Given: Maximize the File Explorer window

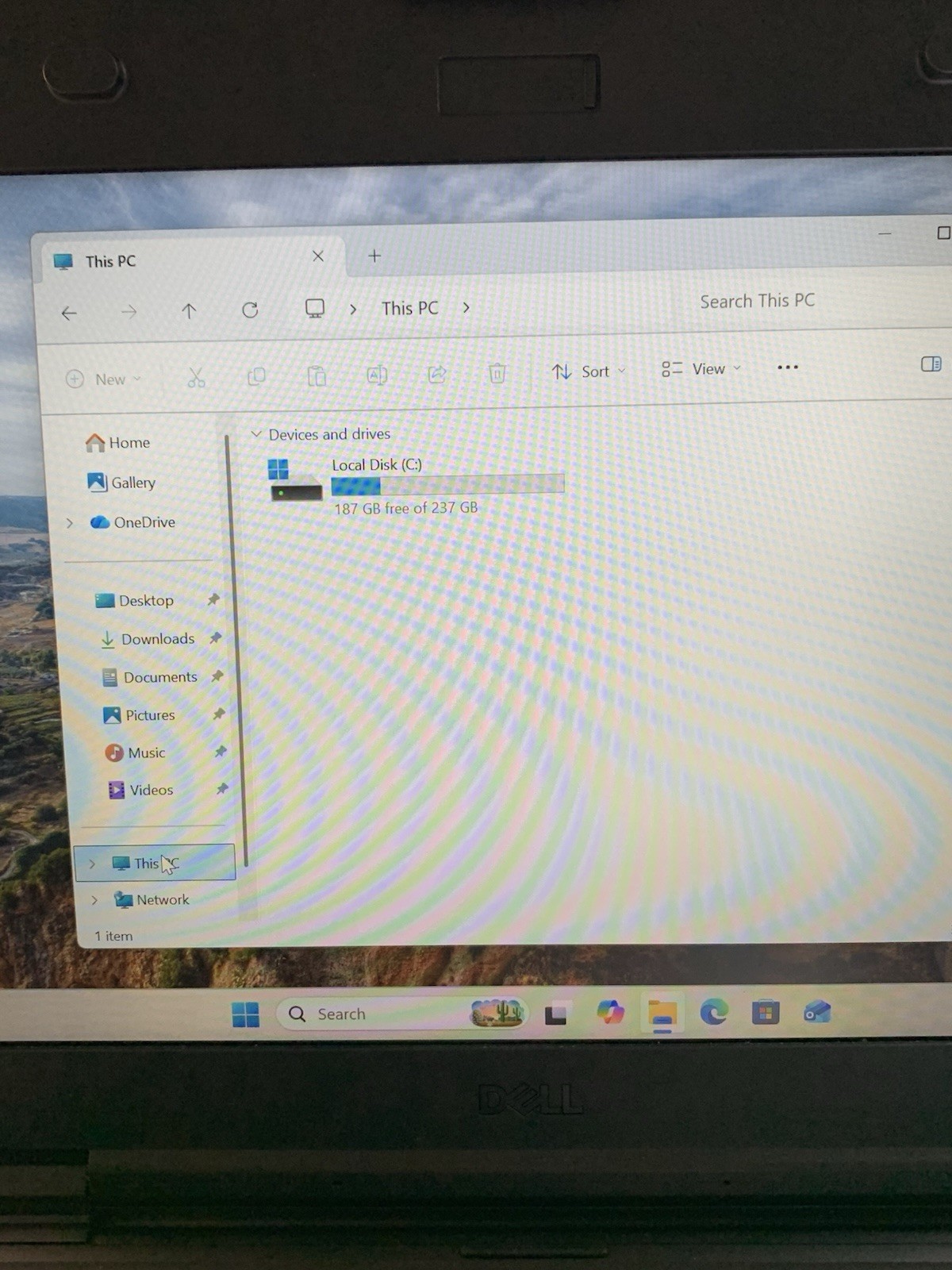Looking at the screenshot, I should [943, 233].
